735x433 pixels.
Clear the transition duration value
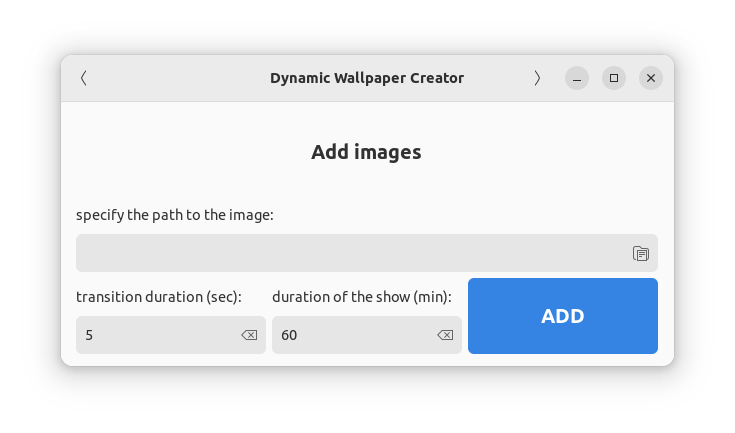point(249,335)
